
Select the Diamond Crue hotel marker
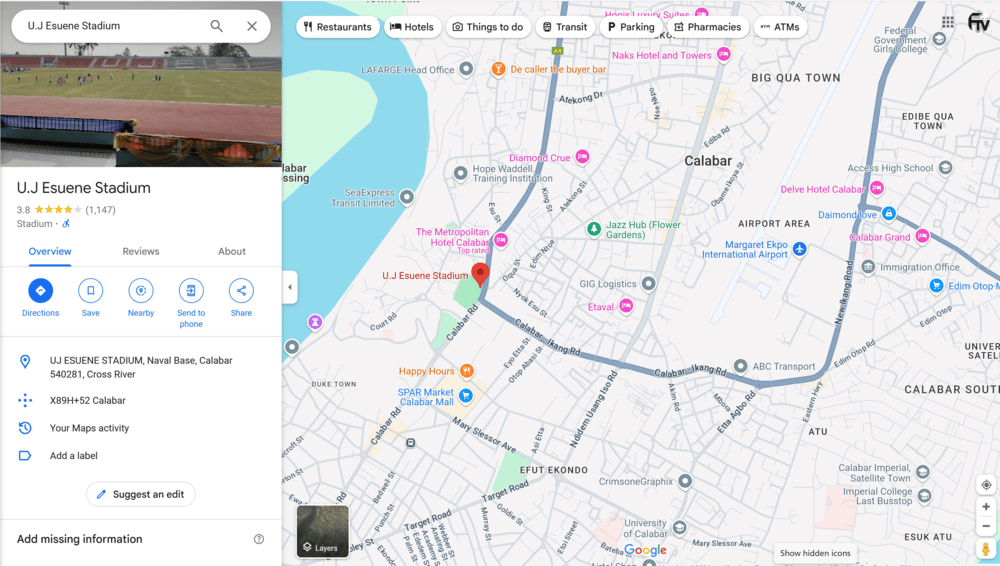582,157
